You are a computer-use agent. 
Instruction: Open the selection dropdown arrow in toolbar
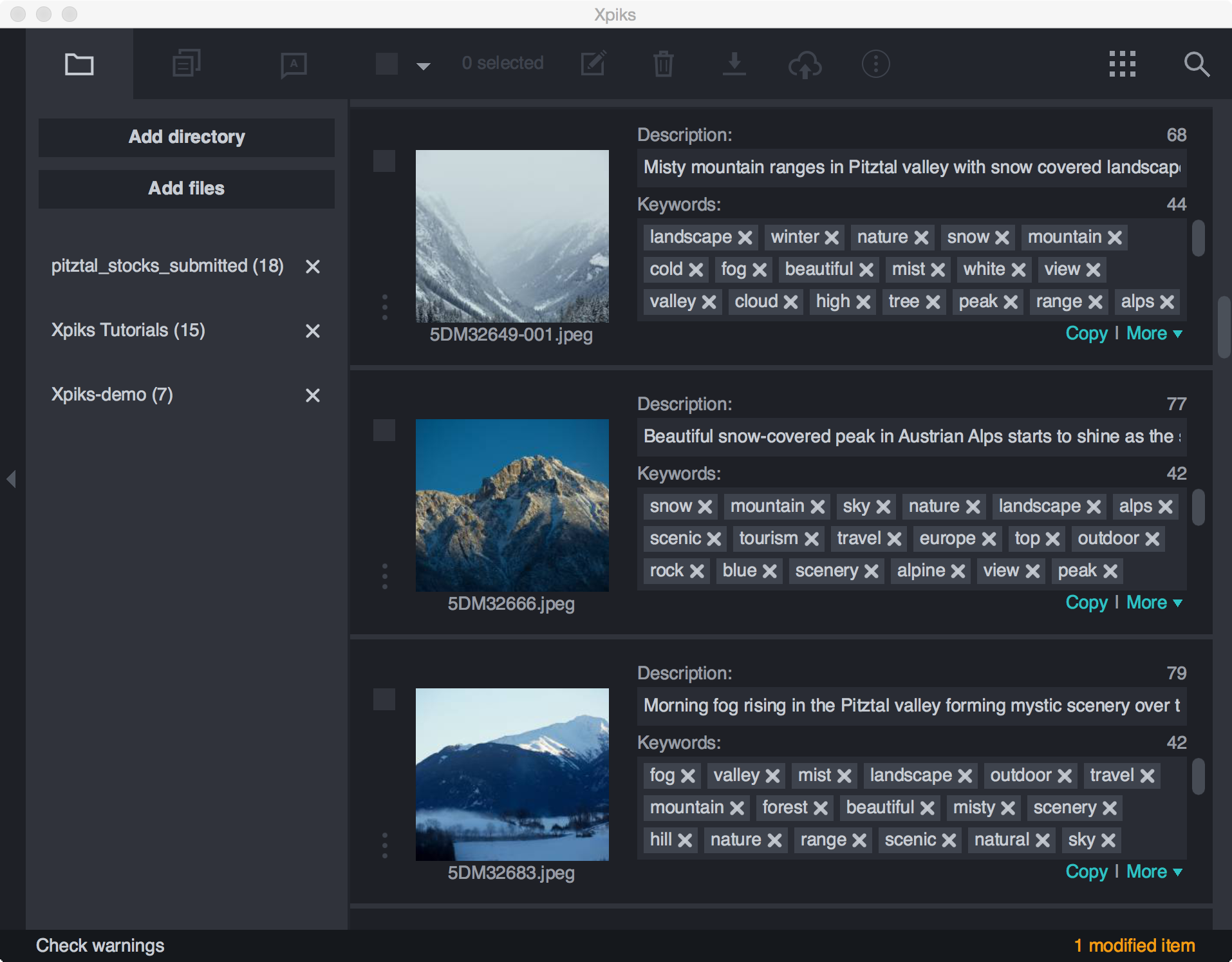(424, 66)
